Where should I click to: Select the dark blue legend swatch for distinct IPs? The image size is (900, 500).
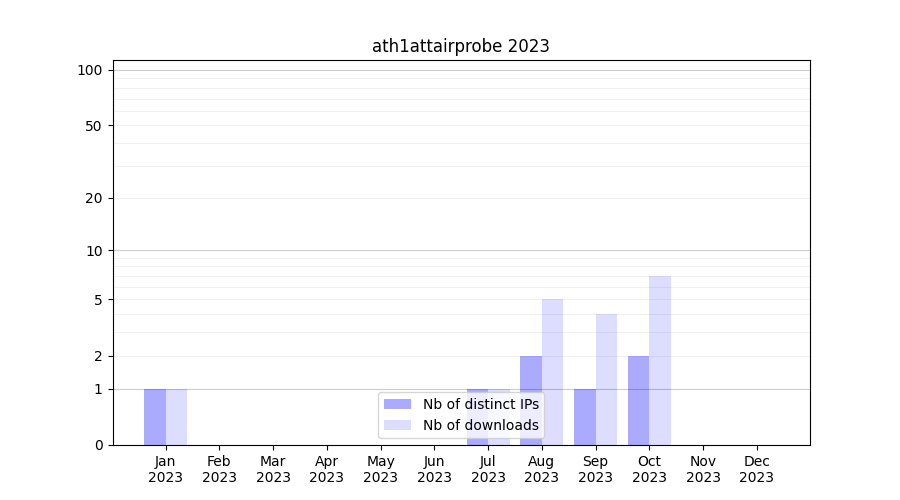[397, 404]
